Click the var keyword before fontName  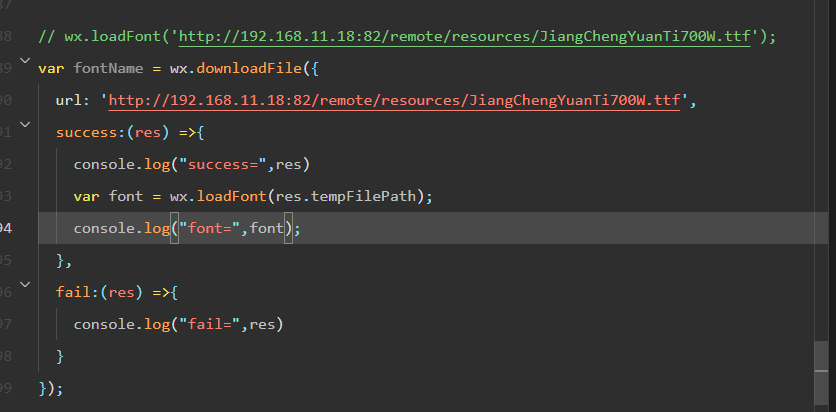coord(50,69)
